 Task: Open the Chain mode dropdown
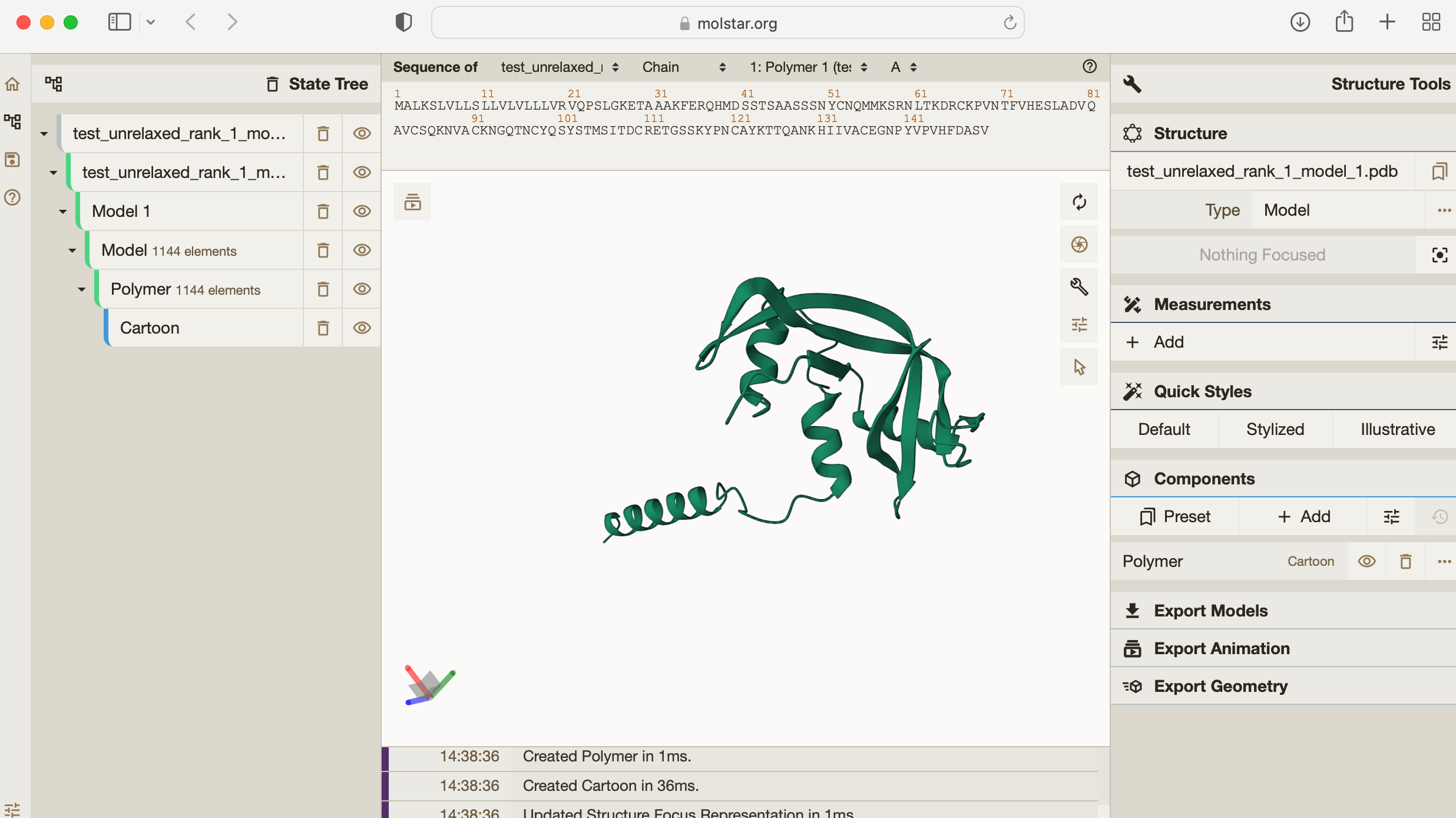tap(683, 67)
